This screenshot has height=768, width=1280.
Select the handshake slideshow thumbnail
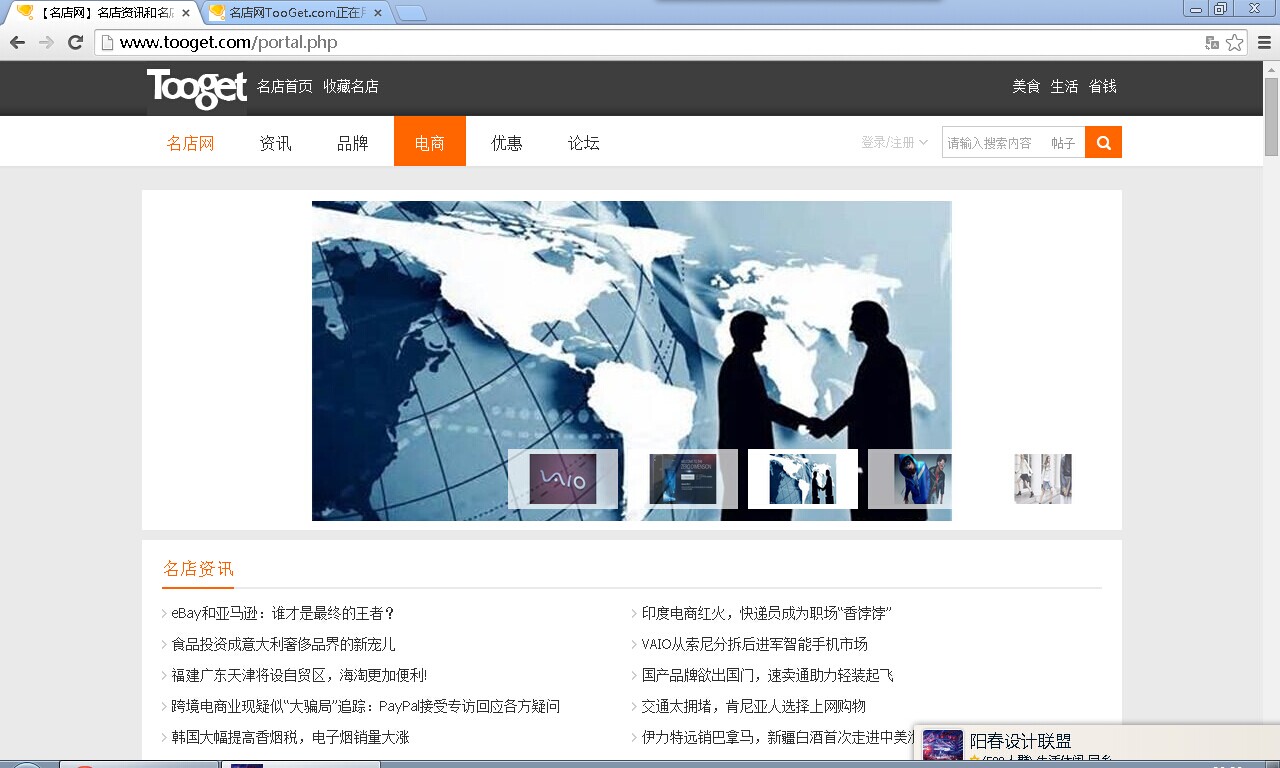(803, 479)
